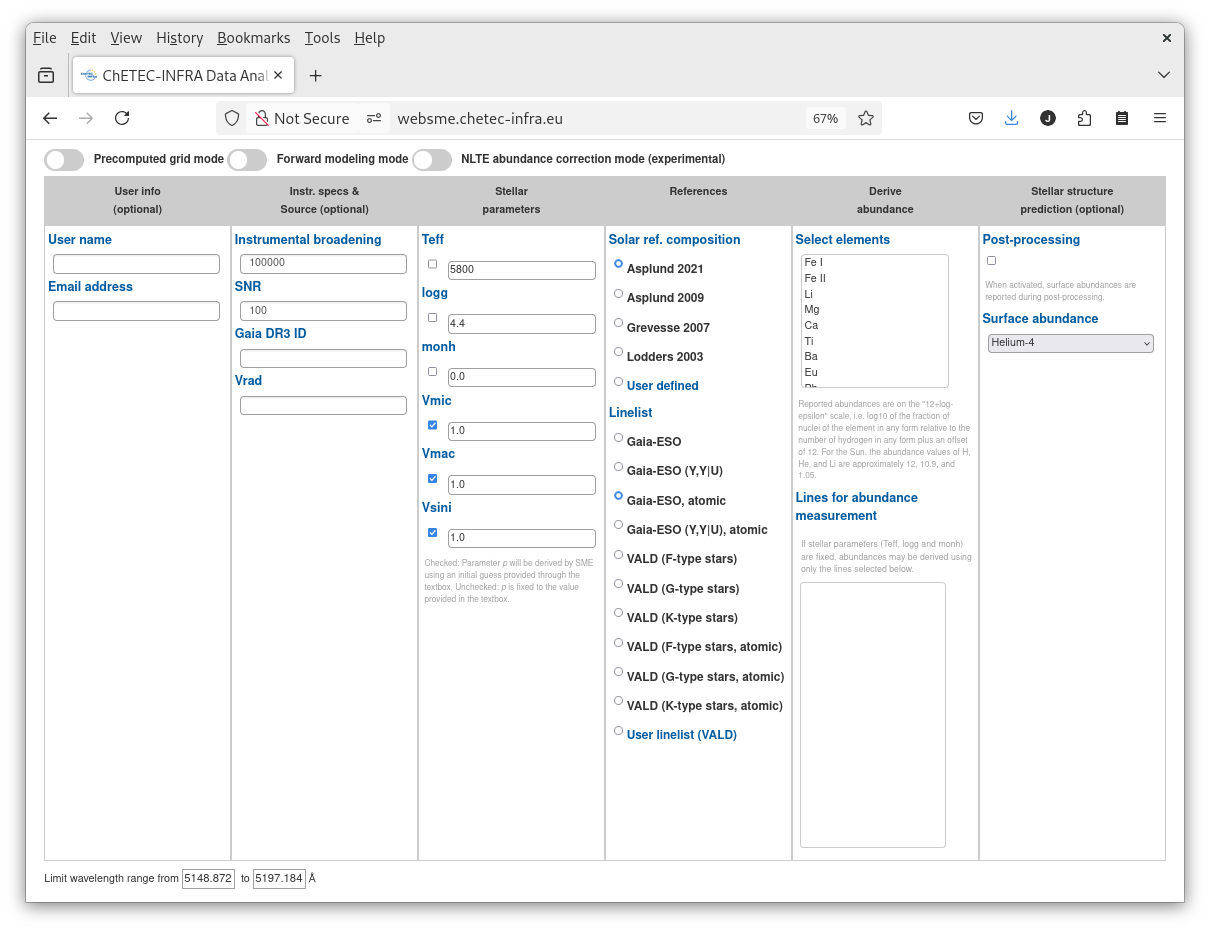Click the back navigation arrow
The height and width of the screenshot is (931, 1210).
pos(50,118)
